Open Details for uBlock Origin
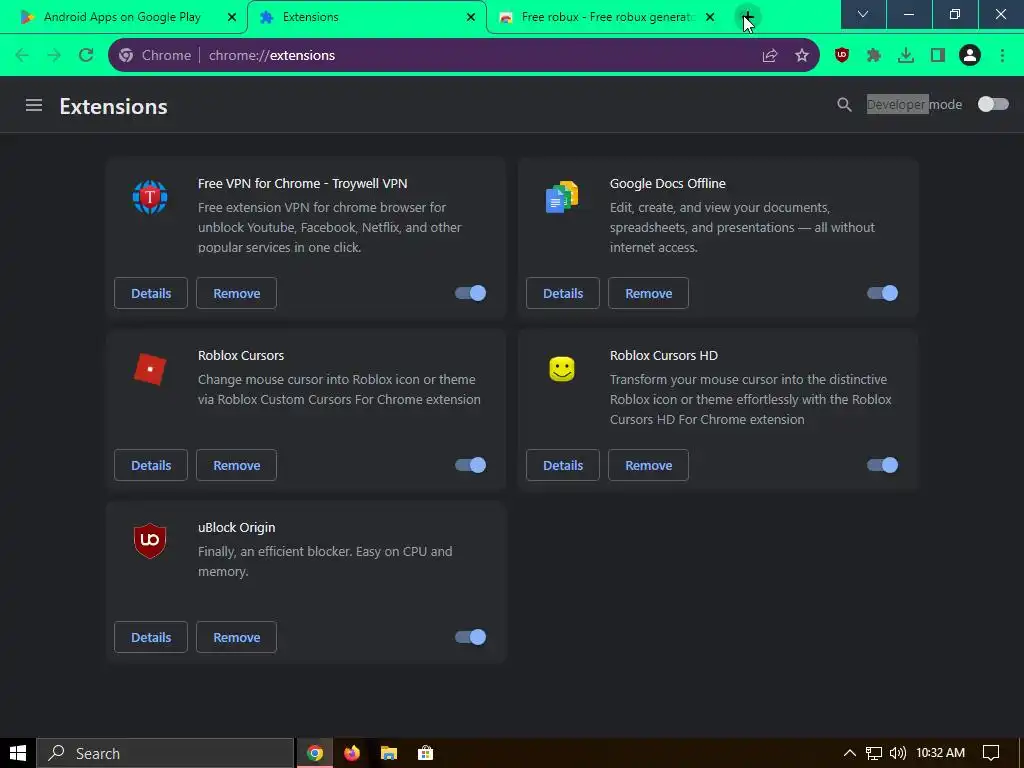 151,637
